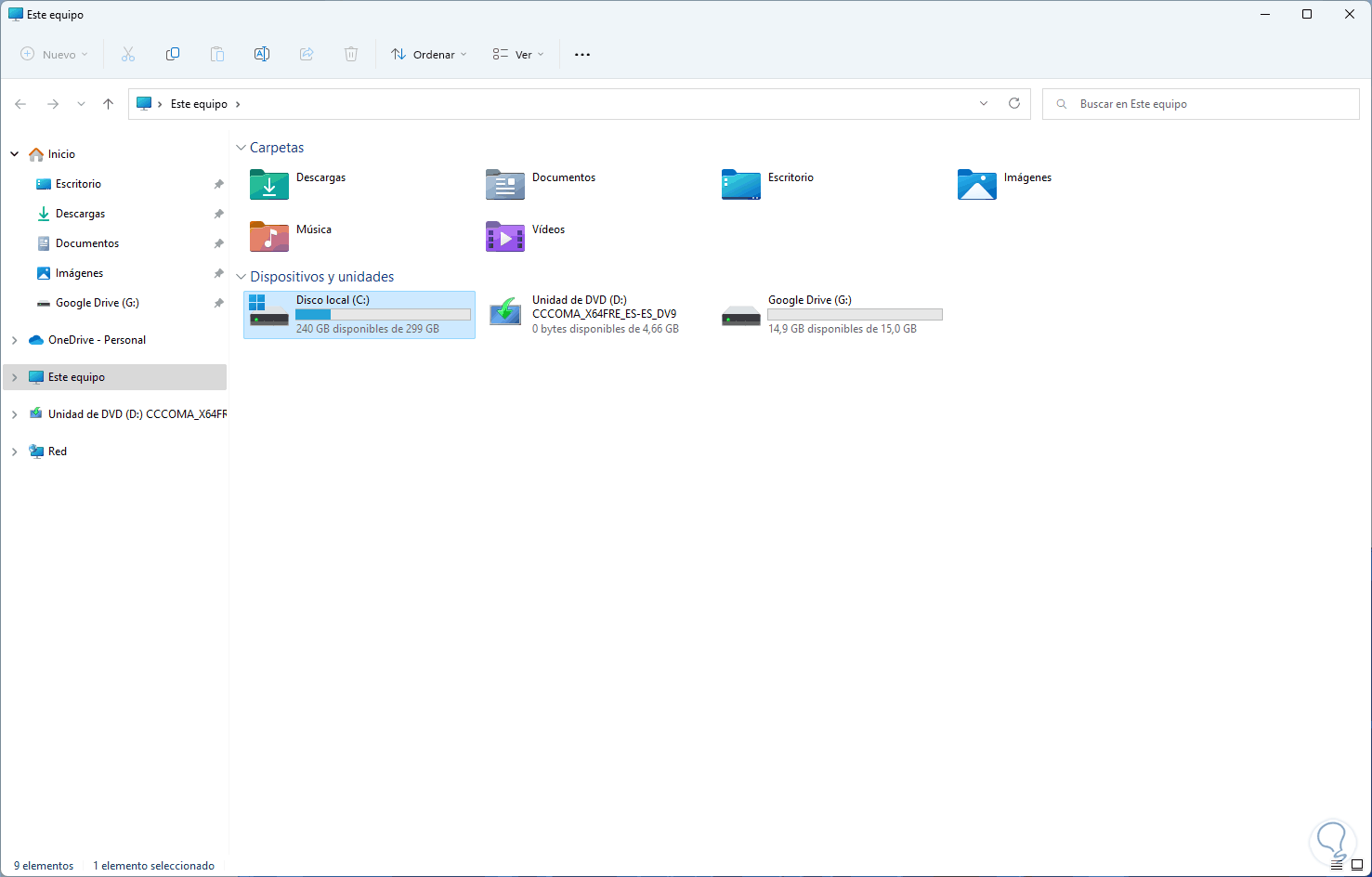Image resolution: width=1372 pixels, height=877 pixels.
Task: Go up one level with up arrow
Action: pyautogui.click(x=109, y=104)
